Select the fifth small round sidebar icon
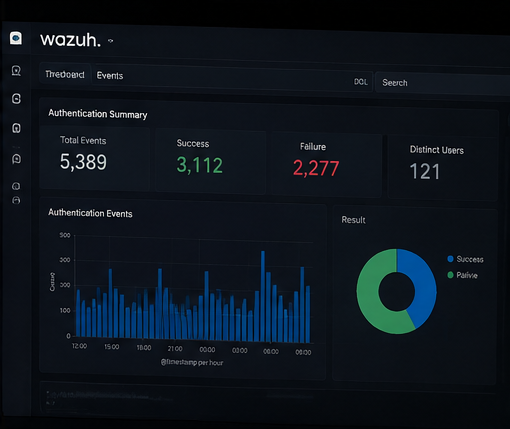510x429 pixels. [x=16, y=186]
